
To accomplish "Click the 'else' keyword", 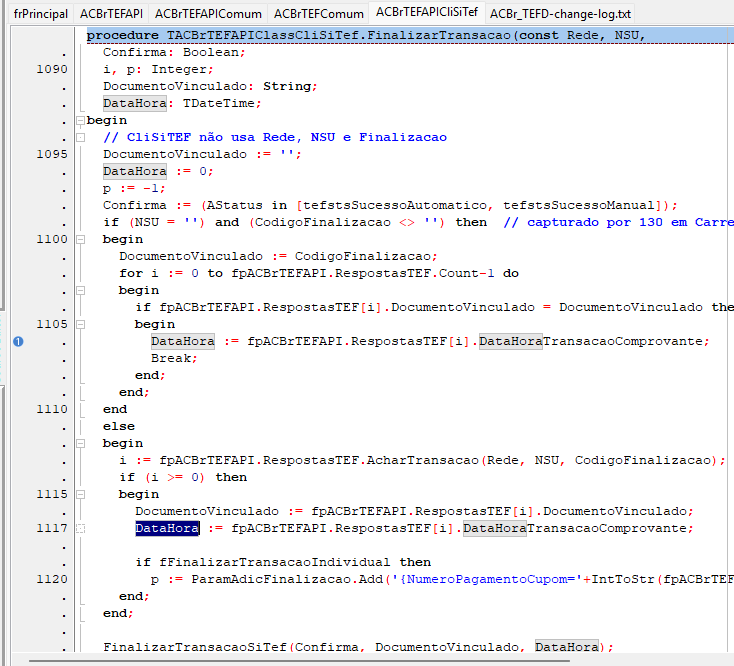I will coord(119,426).
